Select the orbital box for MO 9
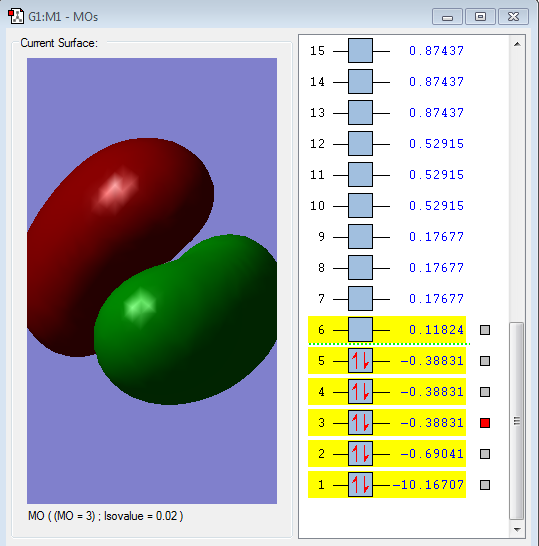The image size is (539, 546). pyautogui.click(x=360, y=237)
